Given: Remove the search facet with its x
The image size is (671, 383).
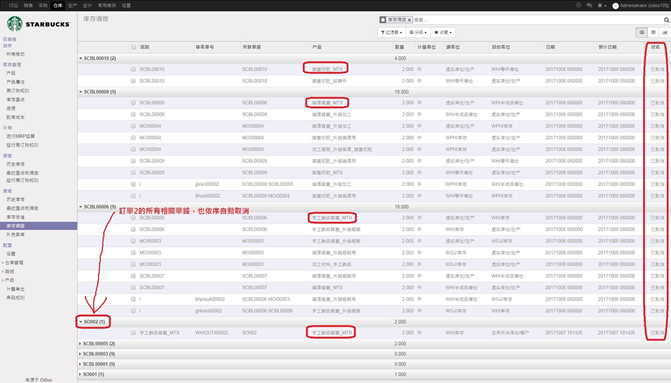Looking at the screenshot, I should (410, 20).
